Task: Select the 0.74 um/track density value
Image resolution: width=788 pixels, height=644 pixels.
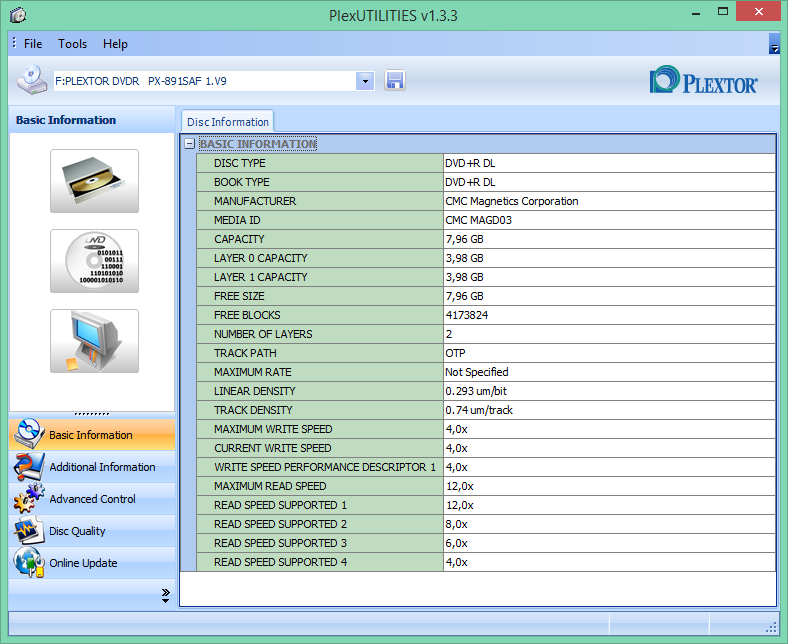Action: tap(479, 410)
